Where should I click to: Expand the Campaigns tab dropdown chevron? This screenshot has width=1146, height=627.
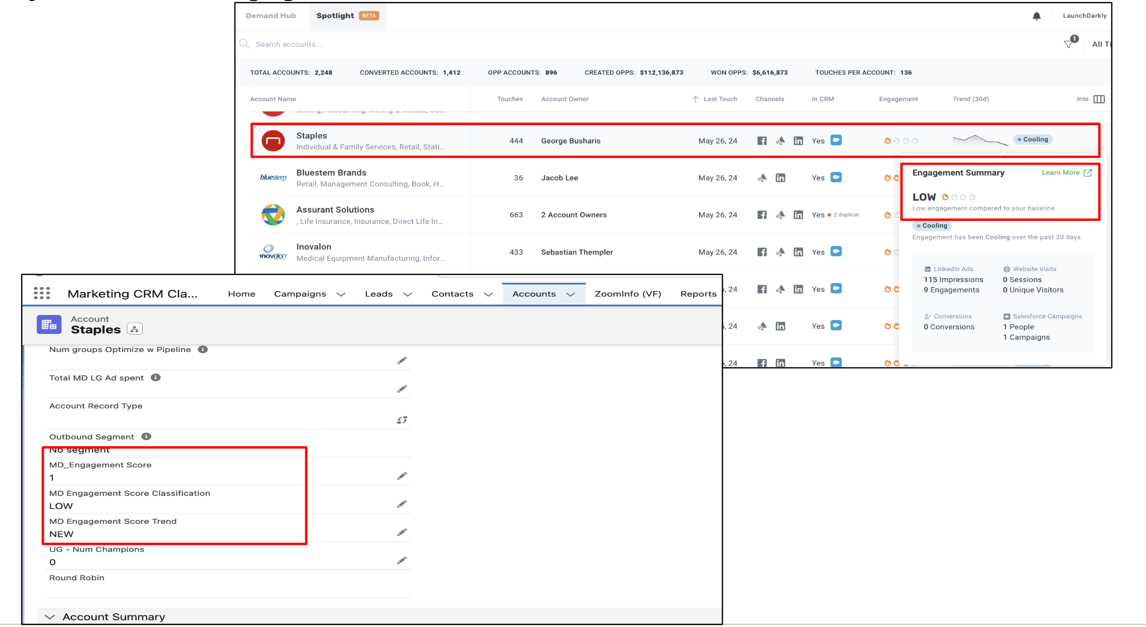coord(341,295)
